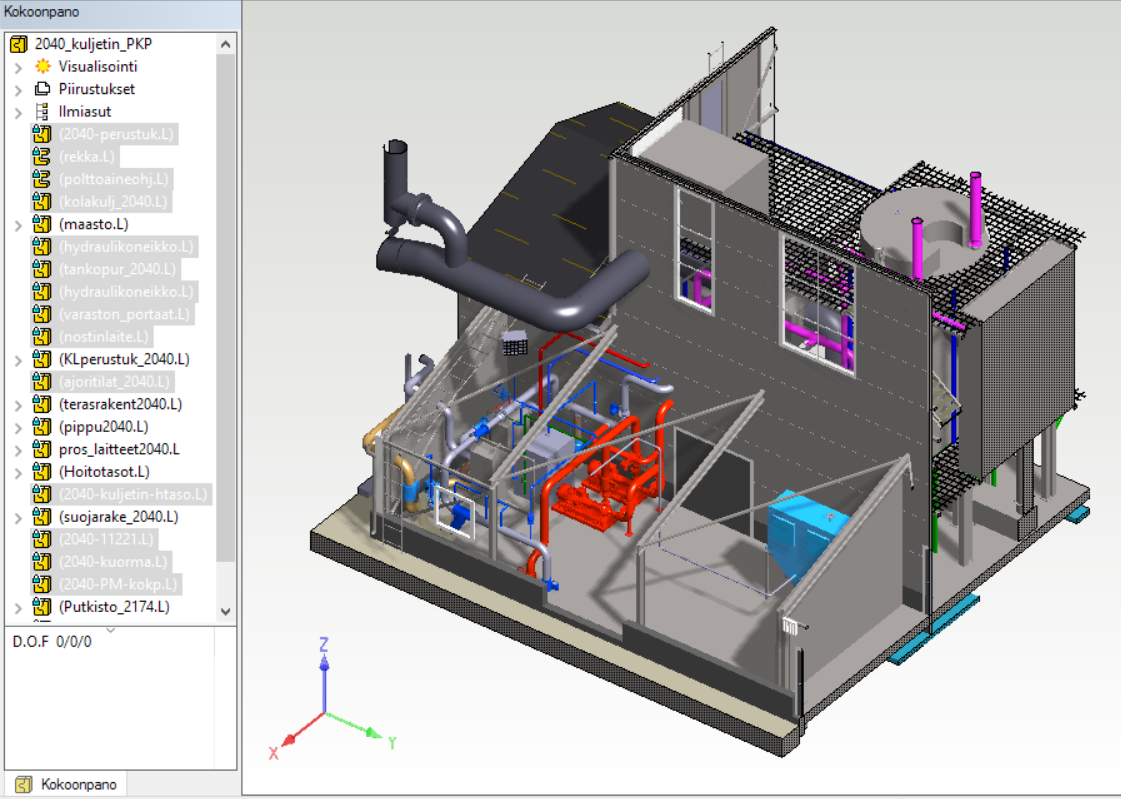Screen dimensions: 1121x799
Task: Click the (nostinlaite.L) assembly icon
Action: tap(42, 337)
